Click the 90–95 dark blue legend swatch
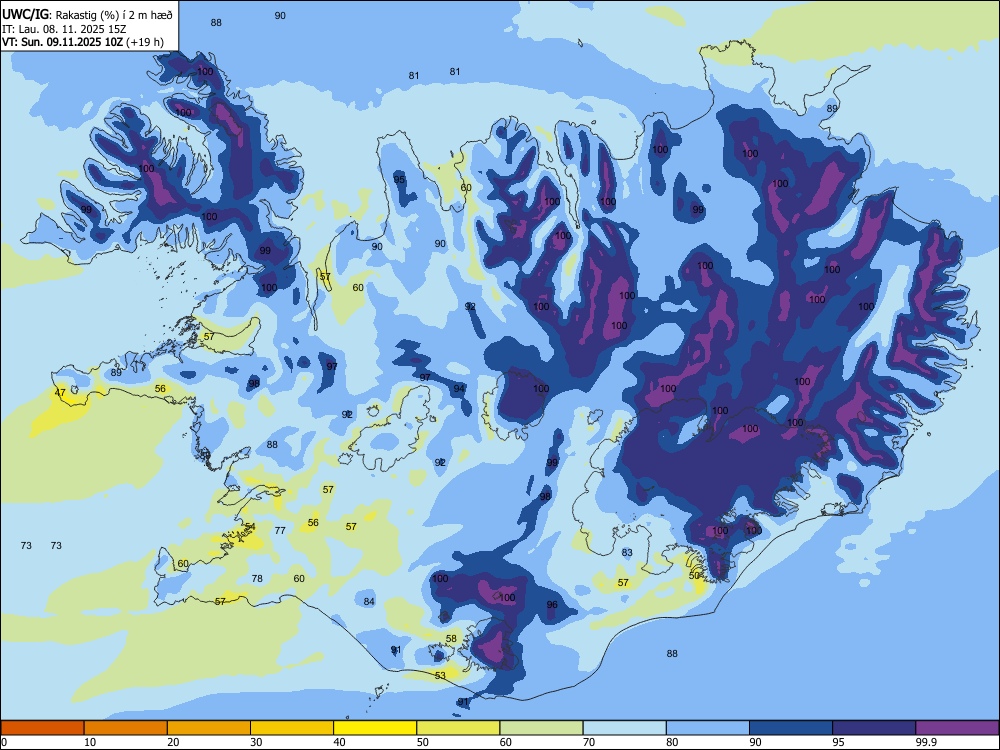 pos(791,728)
